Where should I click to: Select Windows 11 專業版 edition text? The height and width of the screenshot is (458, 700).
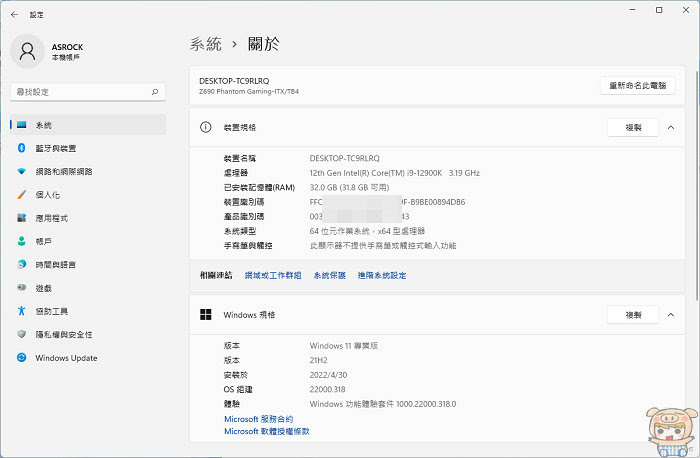pyautogui.click(x=343, y=346)
